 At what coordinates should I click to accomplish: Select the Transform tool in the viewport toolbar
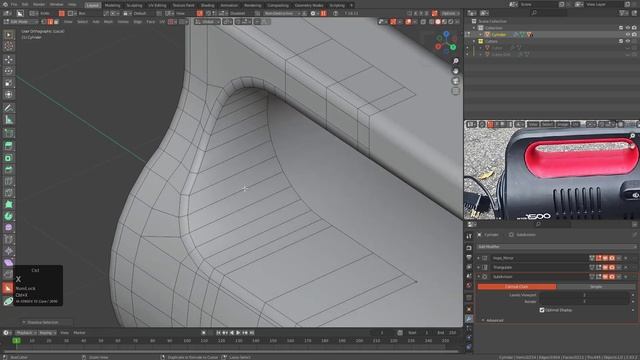point(9,95)
